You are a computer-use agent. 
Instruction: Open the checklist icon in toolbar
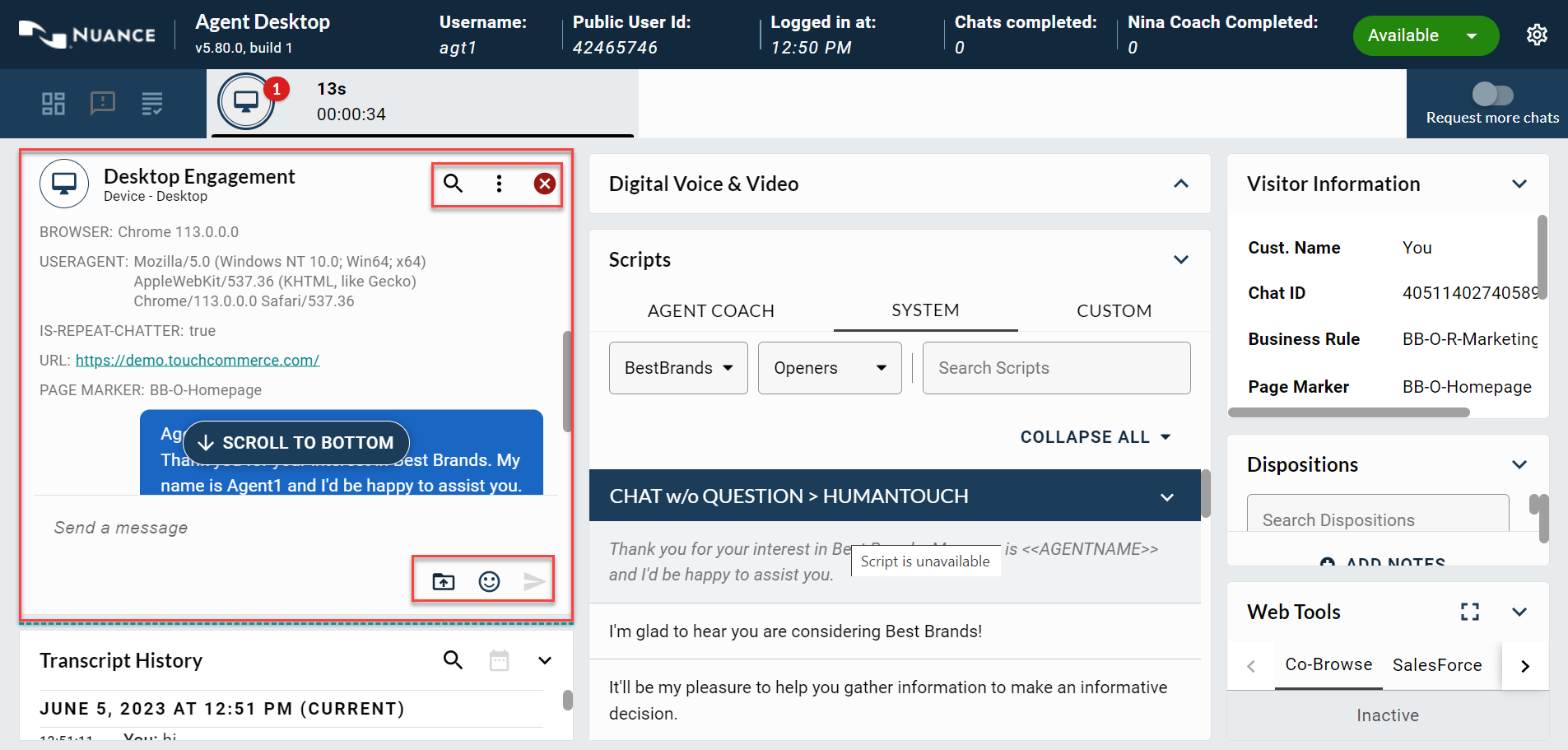point(152,104)
